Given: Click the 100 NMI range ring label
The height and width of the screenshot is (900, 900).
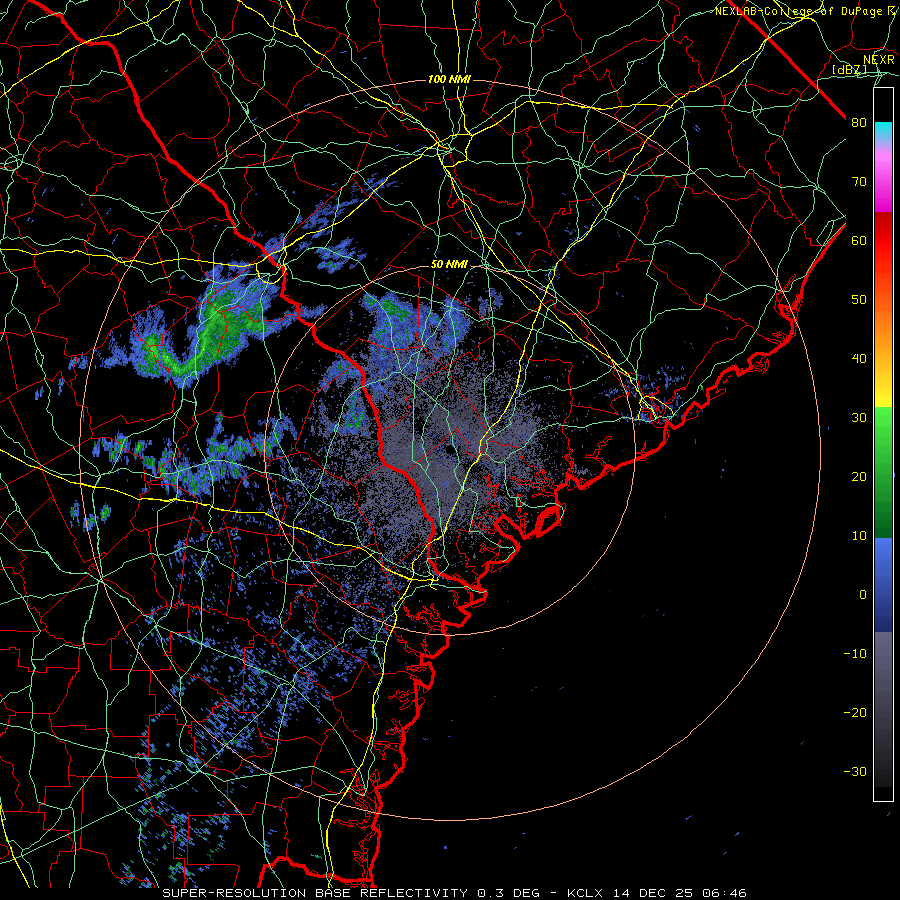Looking at the screenshot, I should (449, 79).
